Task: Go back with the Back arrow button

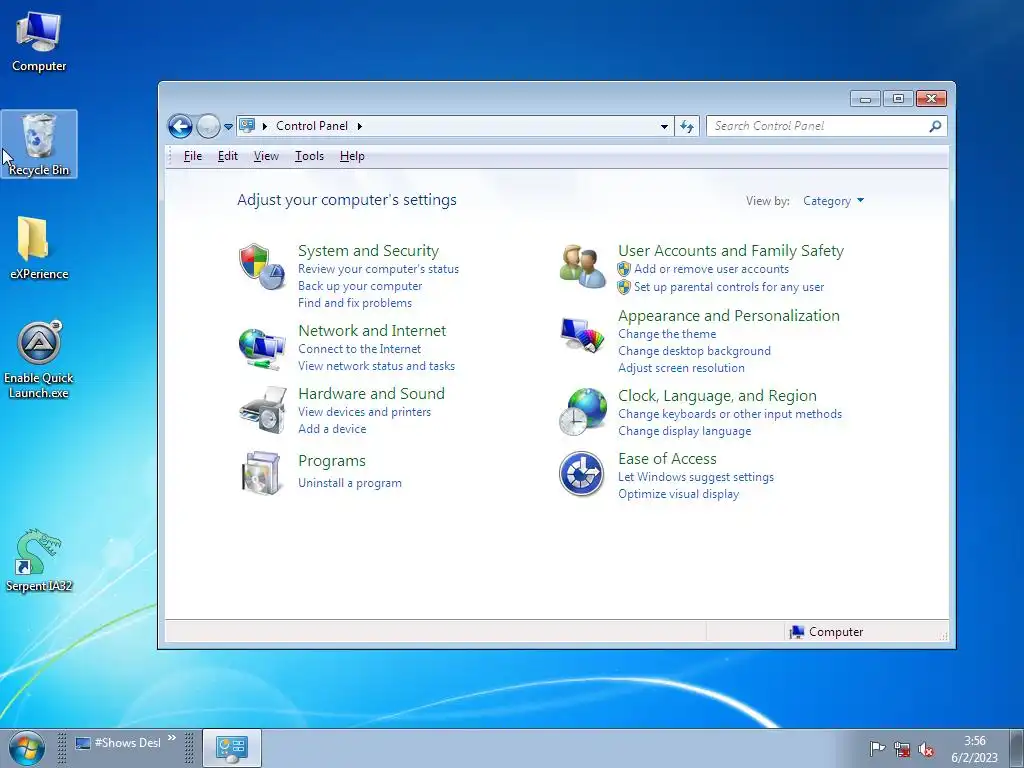Action: click(x=180, y=126)
